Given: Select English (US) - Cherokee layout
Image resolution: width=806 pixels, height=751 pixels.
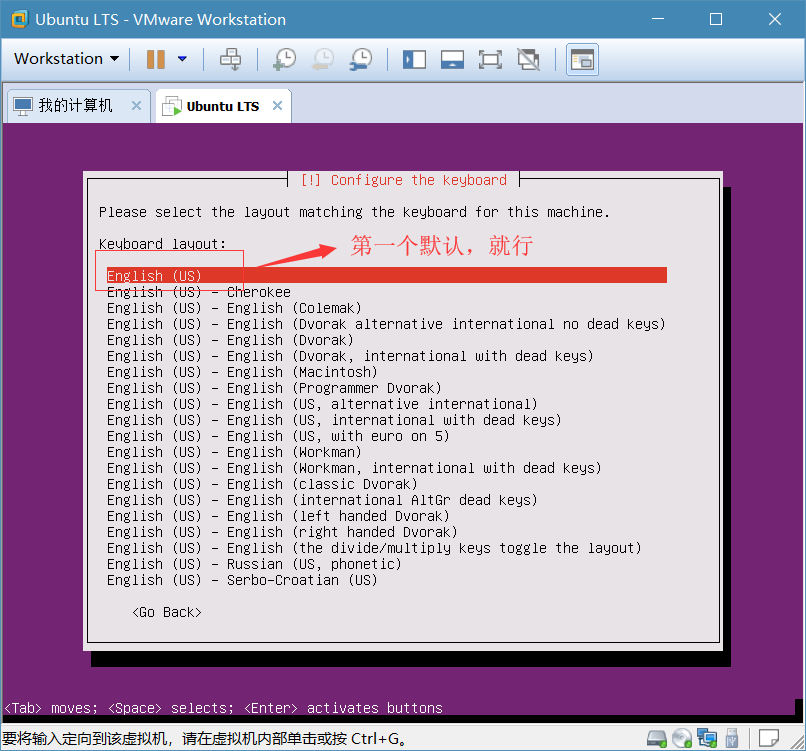Looking at the screenshot, I should click(199, 292).
